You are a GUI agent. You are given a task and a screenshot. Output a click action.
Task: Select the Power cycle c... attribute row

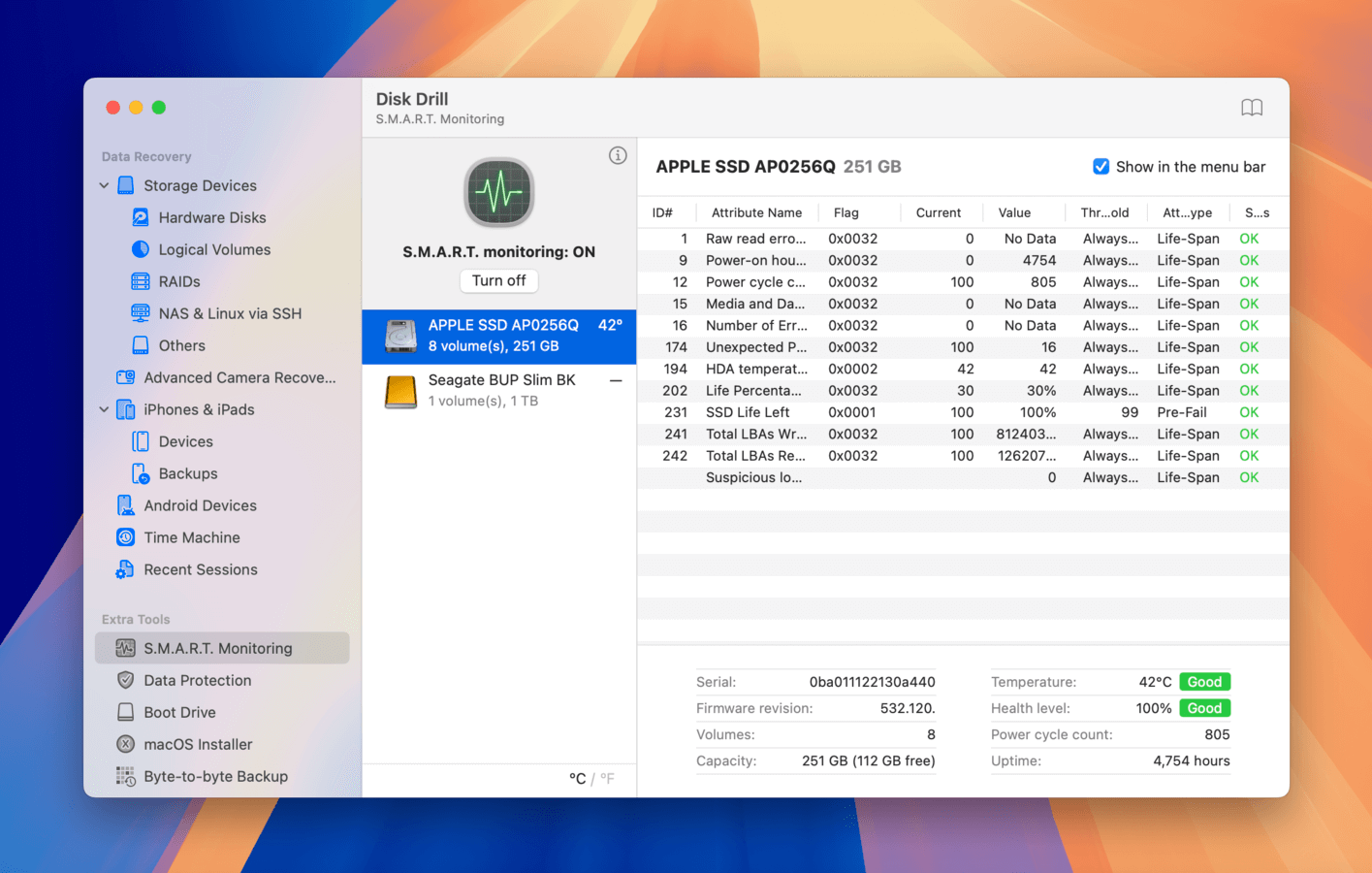pyautogui.click(x=963, y=282)
